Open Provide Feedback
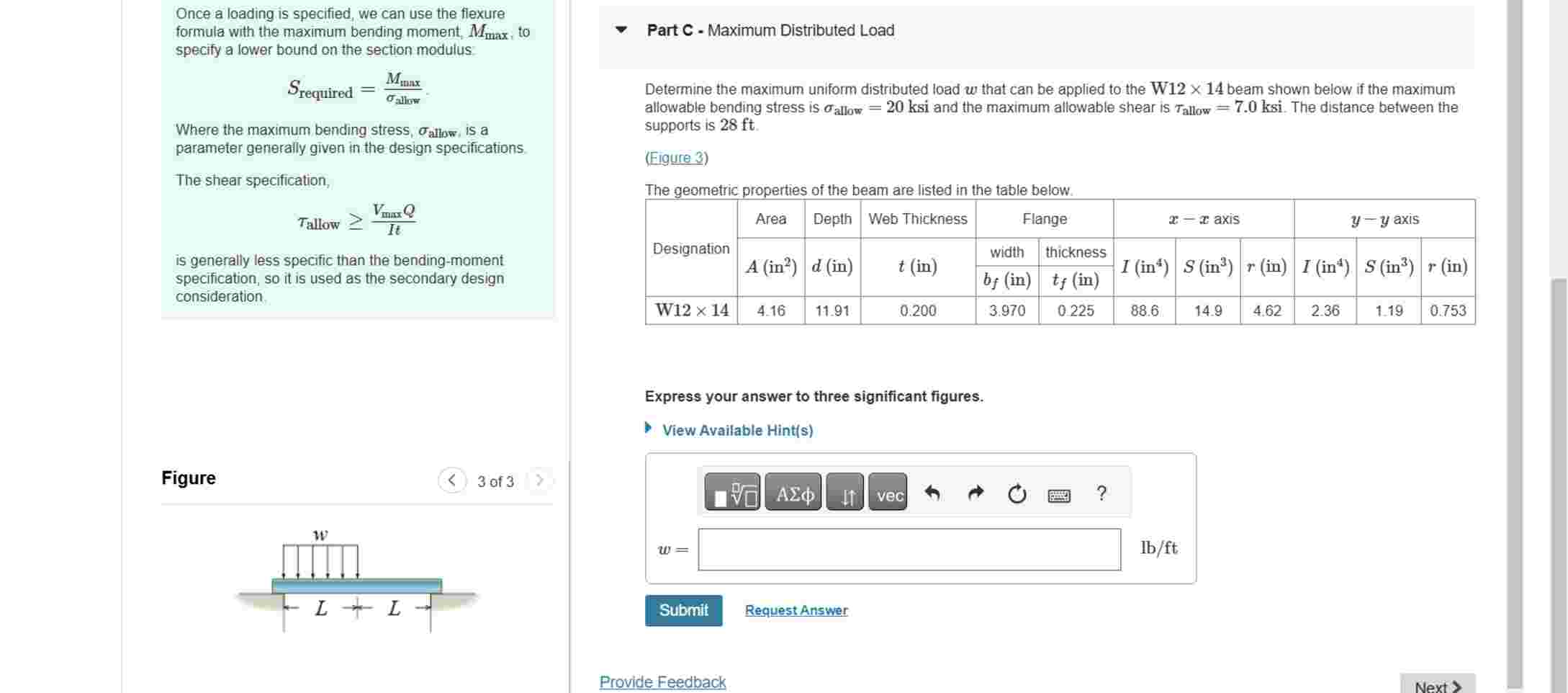Screen dimensions: 1568x693 coord(662,681)
